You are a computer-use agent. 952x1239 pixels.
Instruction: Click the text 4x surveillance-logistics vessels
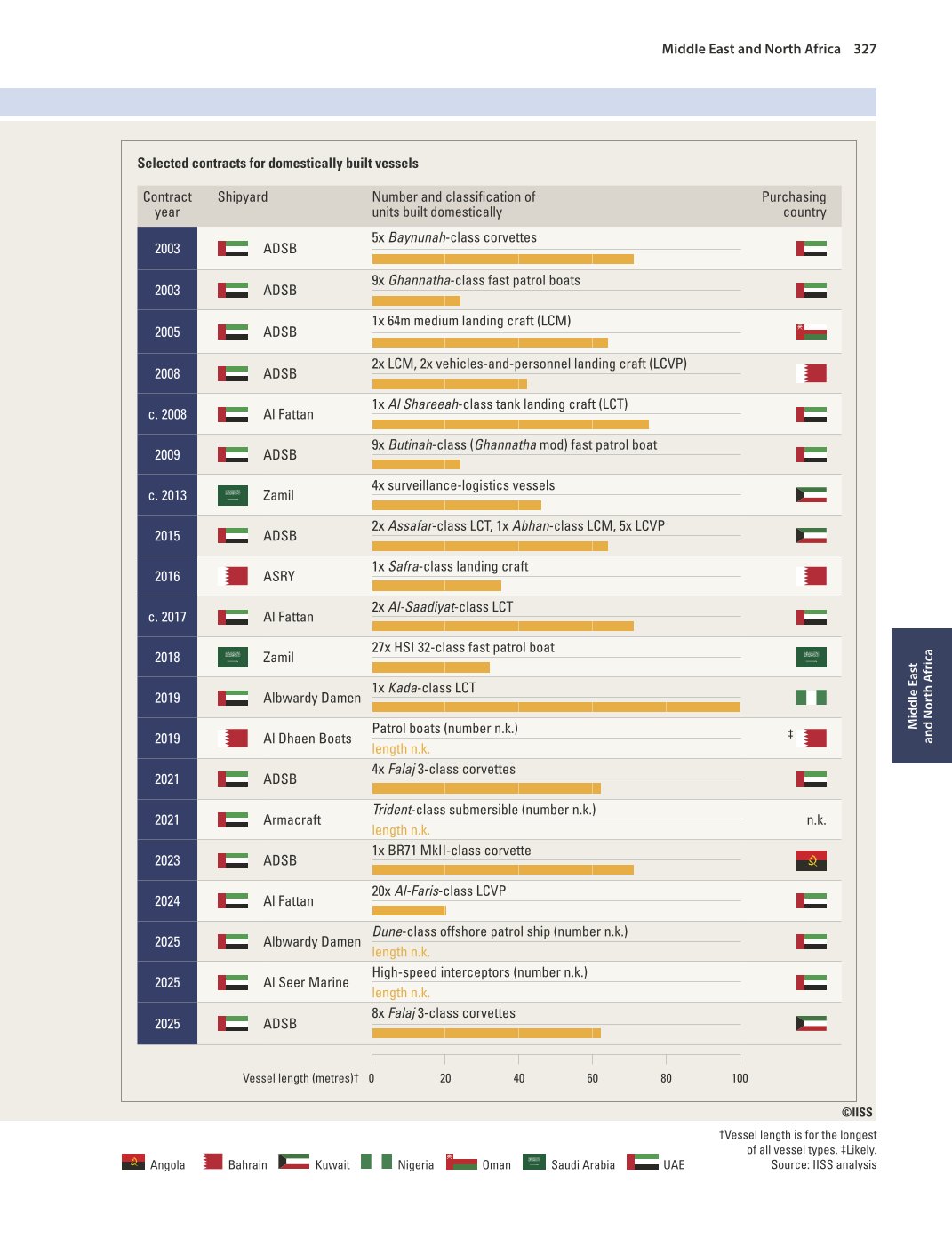[x=463, y=485]
